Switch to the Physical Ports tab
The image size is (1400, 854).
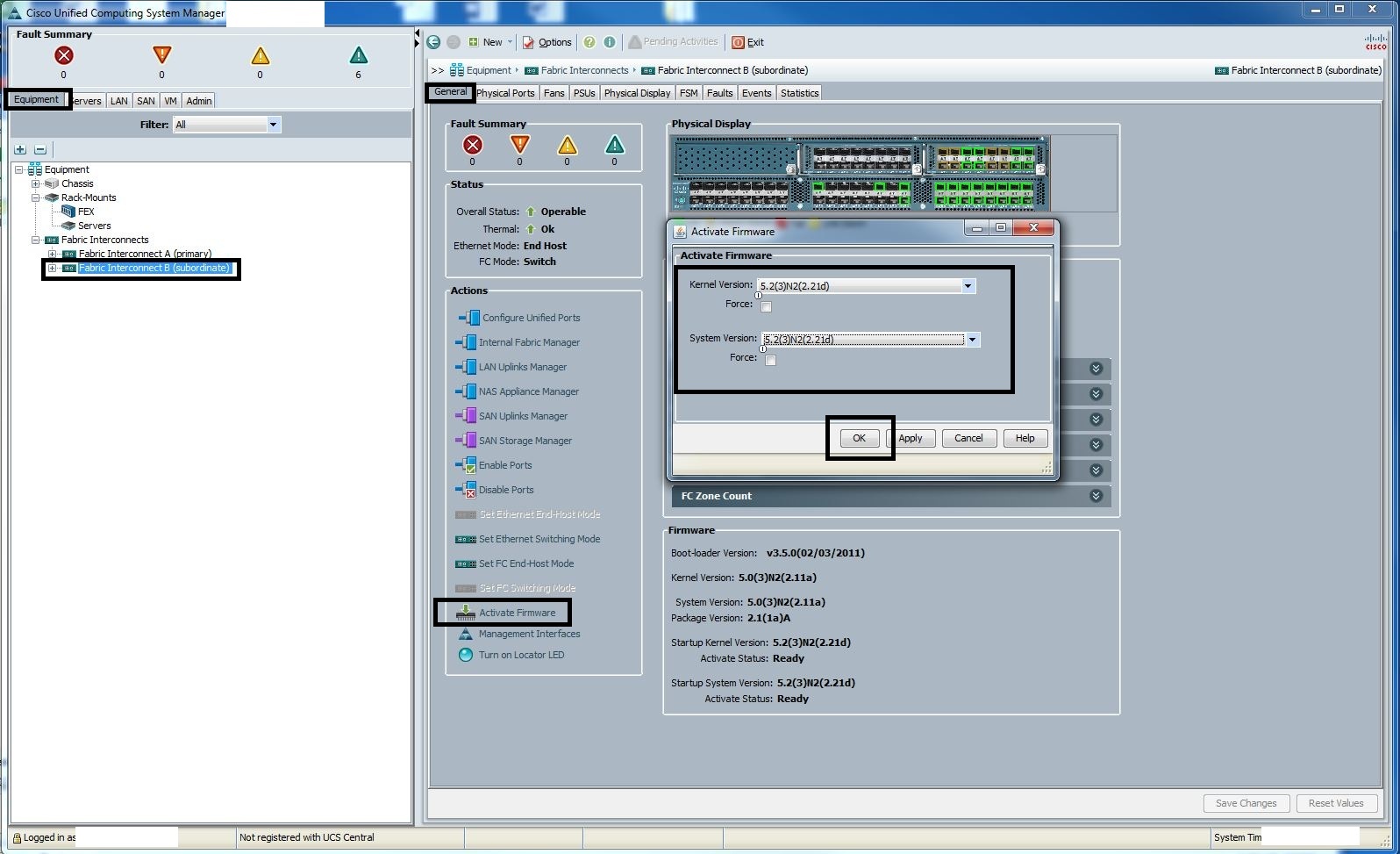click(x=505, y=93)
